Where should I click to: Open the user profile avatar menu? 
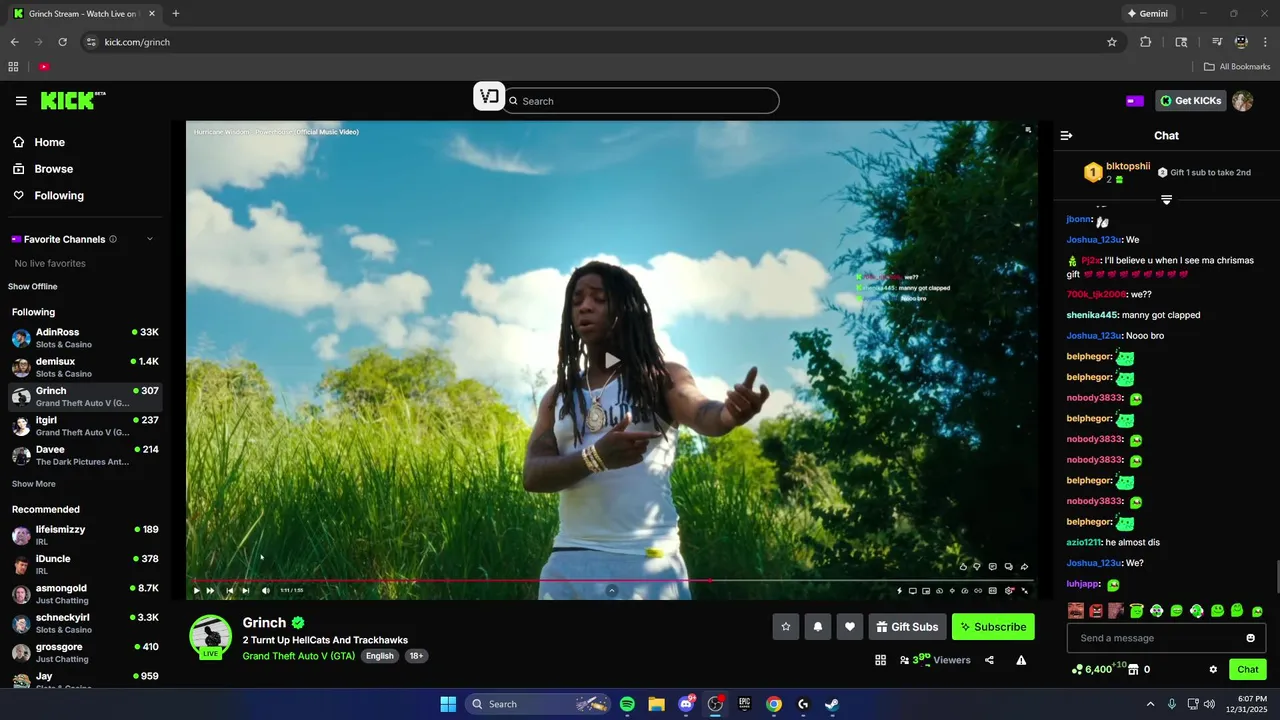coord(1242,101)
